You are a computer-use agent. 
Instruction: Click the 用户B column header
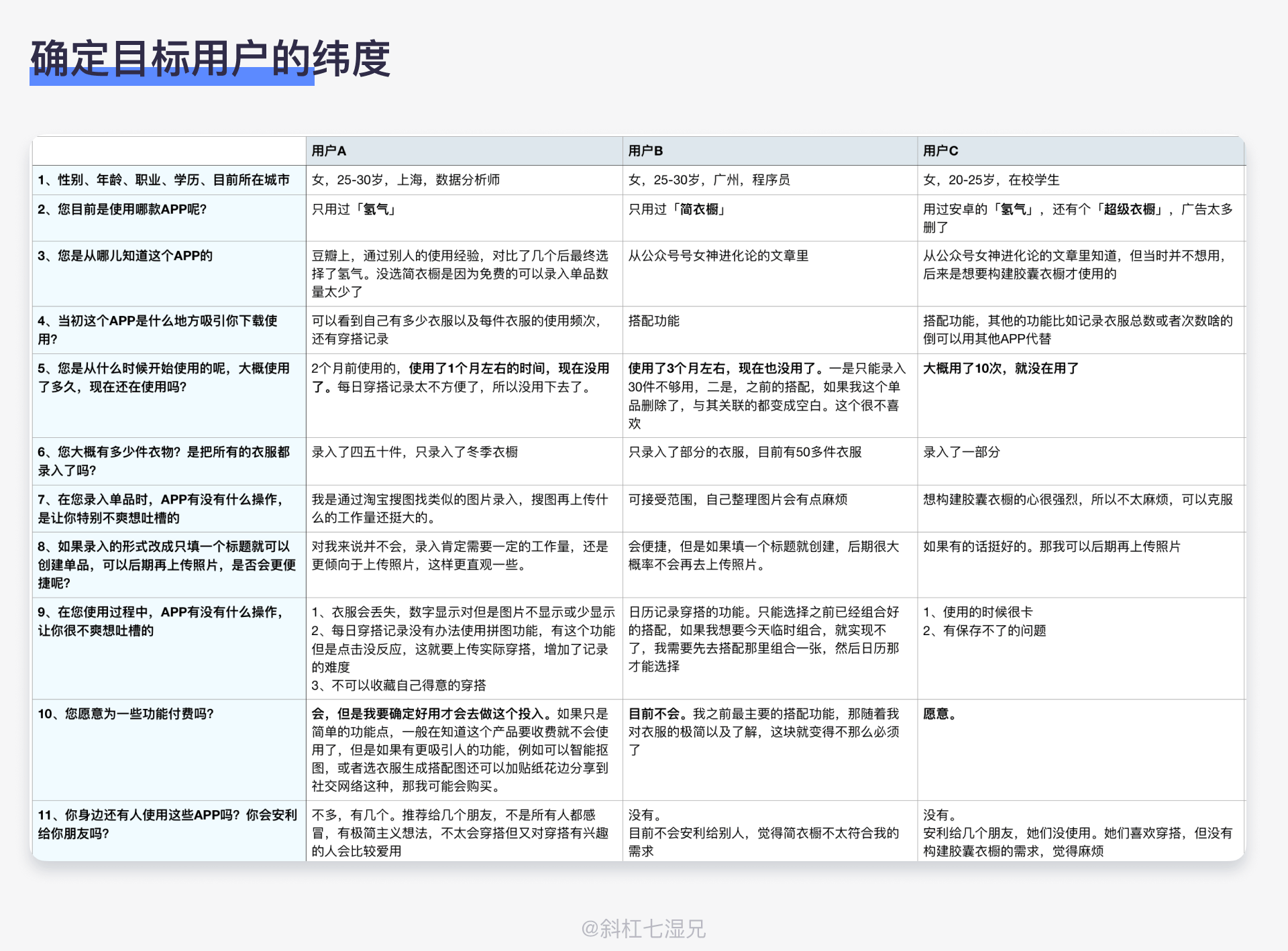(645, 151)
